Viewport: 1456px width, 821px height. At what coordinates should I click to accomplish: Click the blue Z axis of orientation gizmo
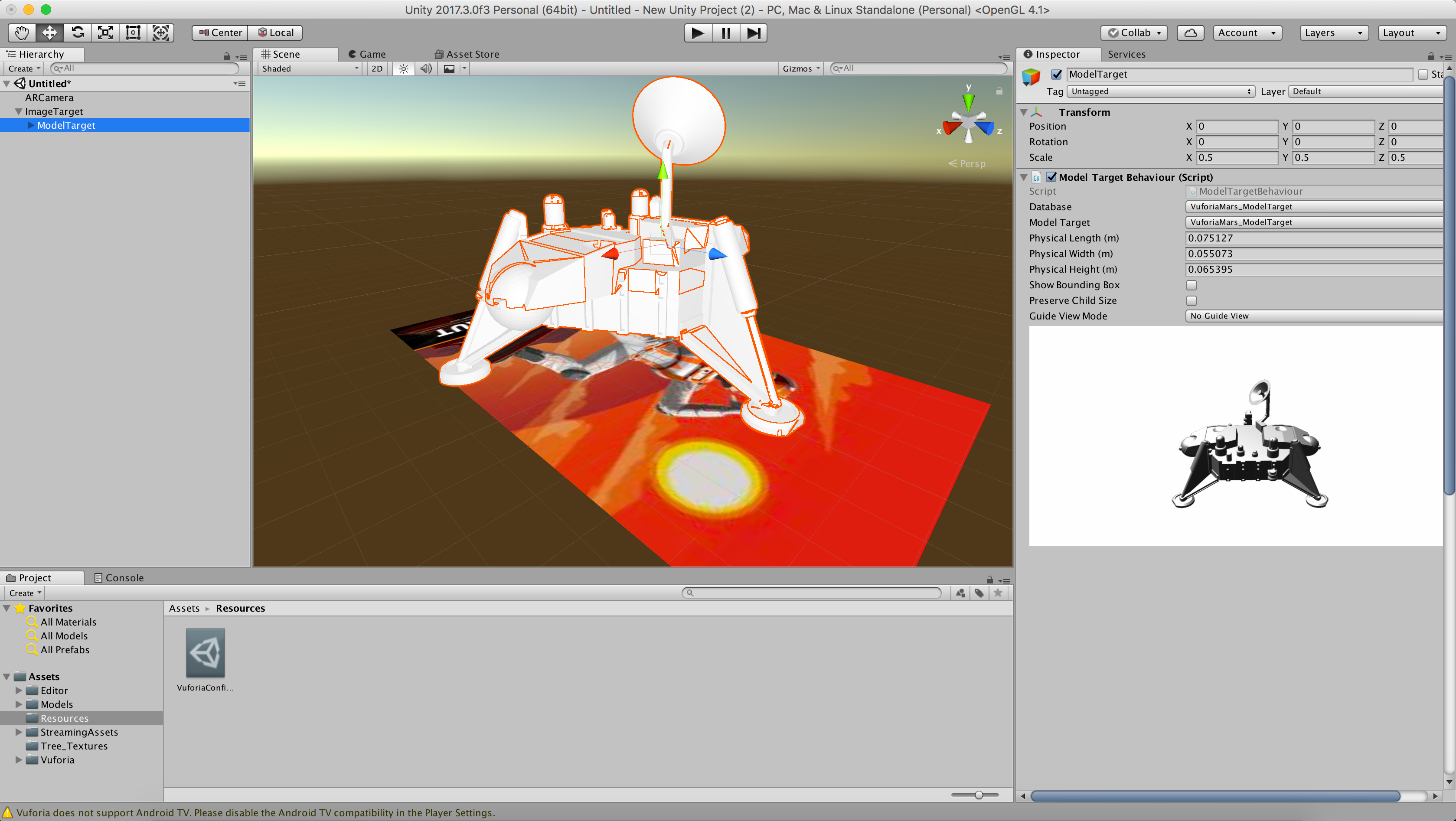tap(986, 128)
